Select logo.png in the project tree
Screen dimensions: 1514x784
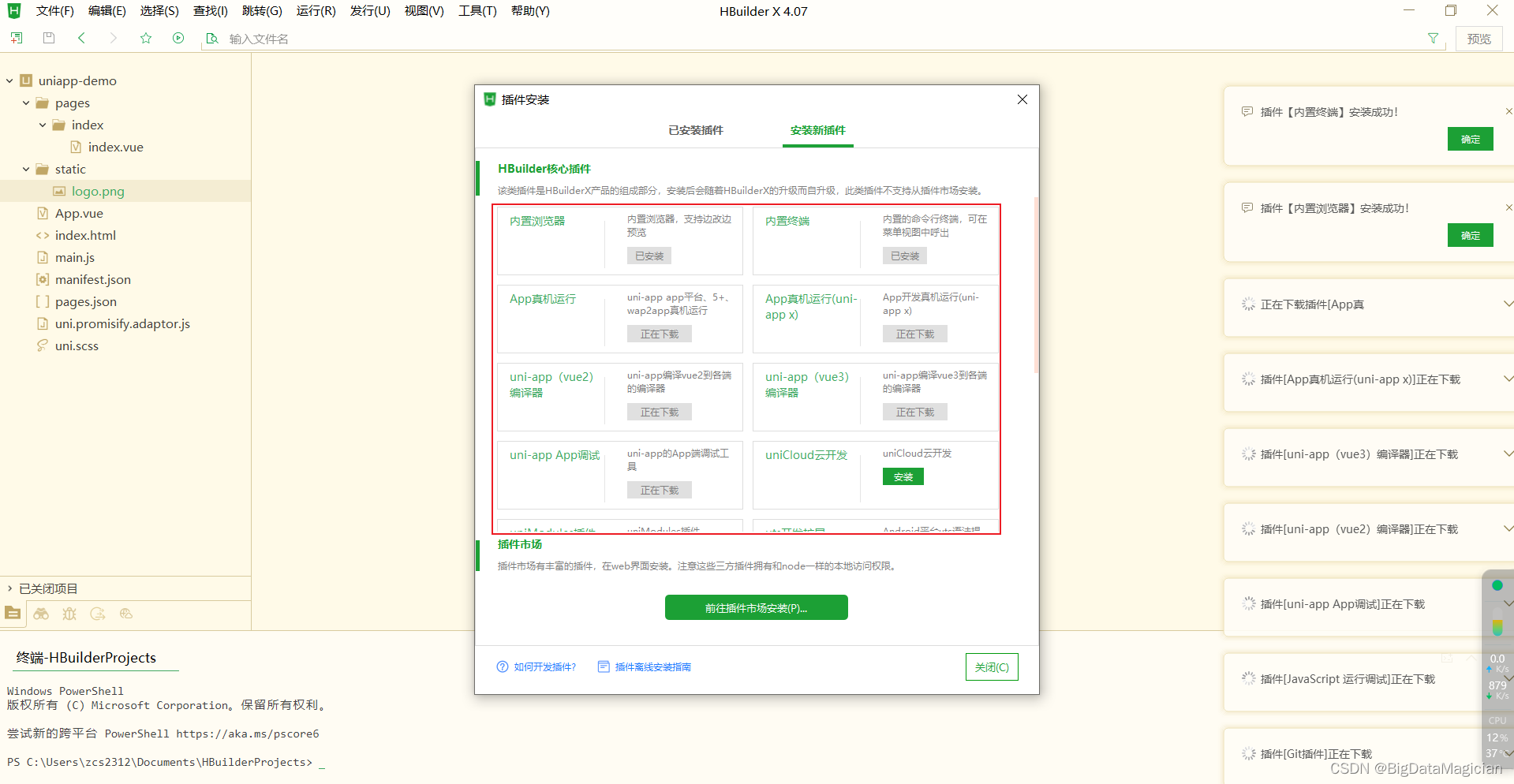(98, 191)
